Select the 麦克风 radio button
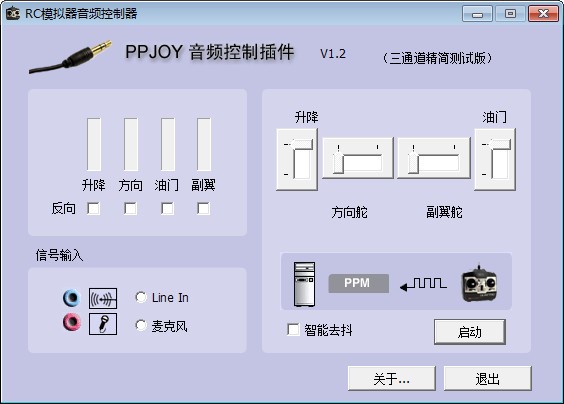The width and height of the screenshot is (564, 404). coord(141,325)
